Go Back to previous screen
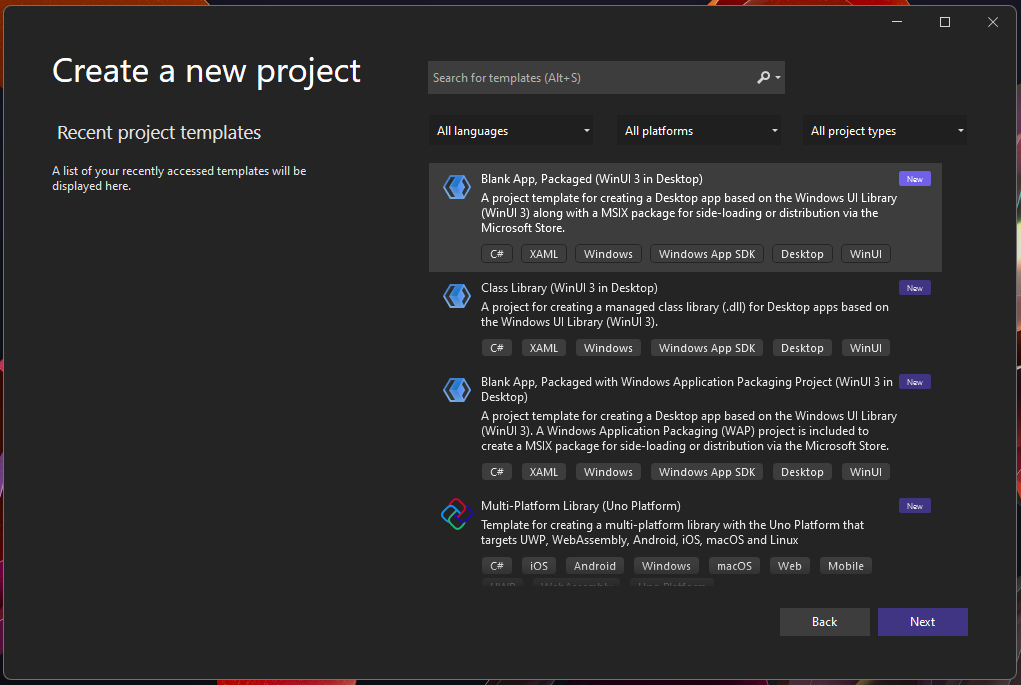Viewport: 1021px width, 685px height. [x=824, y=622]
